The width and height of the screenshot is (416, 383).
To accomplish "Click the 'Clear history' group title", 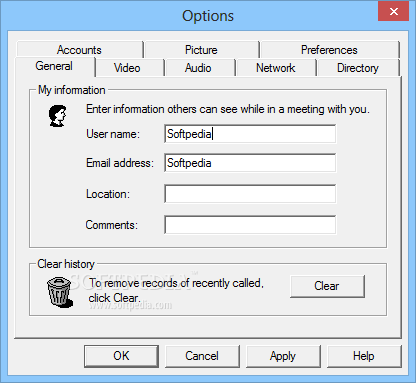I will click(x=66, y=264).
